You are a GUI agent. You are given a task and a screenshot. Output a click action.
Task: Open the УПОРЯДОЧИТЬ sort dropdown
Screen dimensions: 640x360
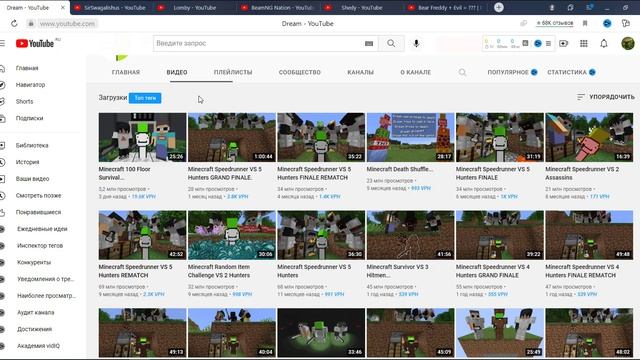tap(606, 97)
